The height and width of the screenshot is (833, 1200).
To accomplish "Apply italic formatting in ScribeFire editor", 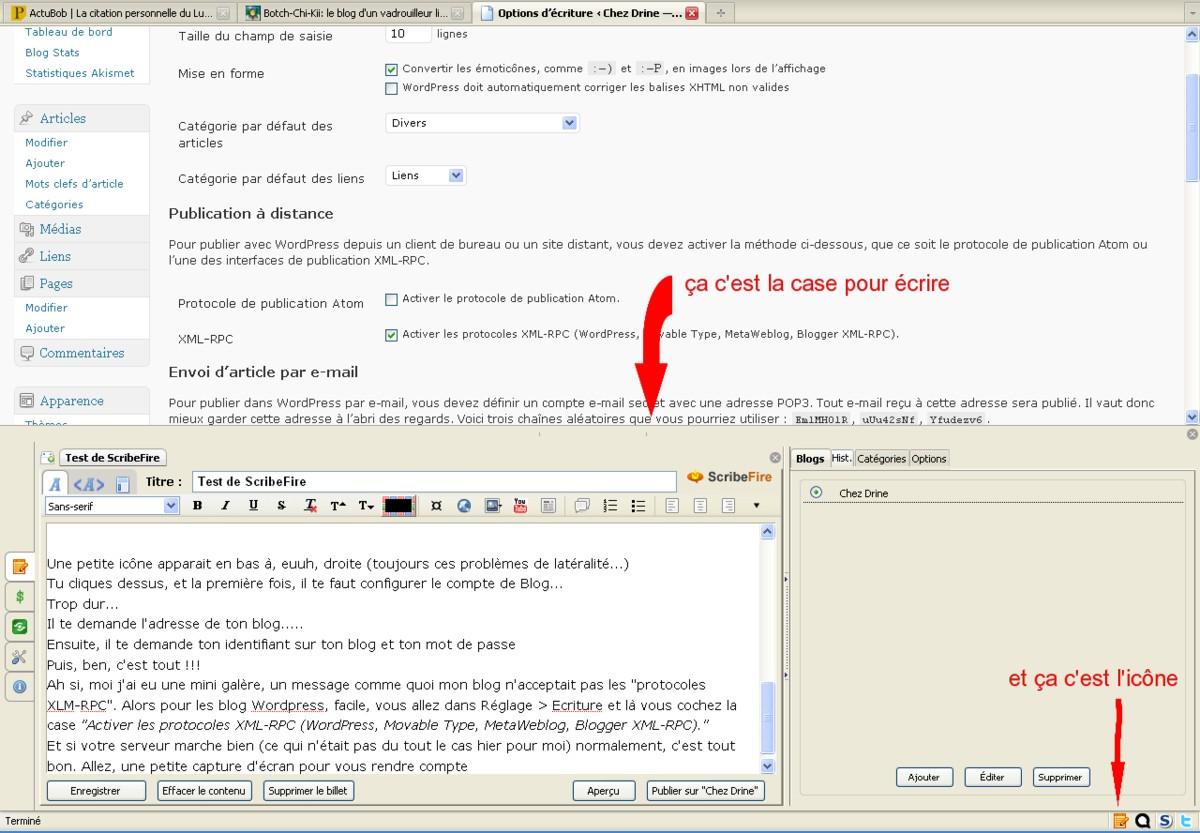I will 225,506.
